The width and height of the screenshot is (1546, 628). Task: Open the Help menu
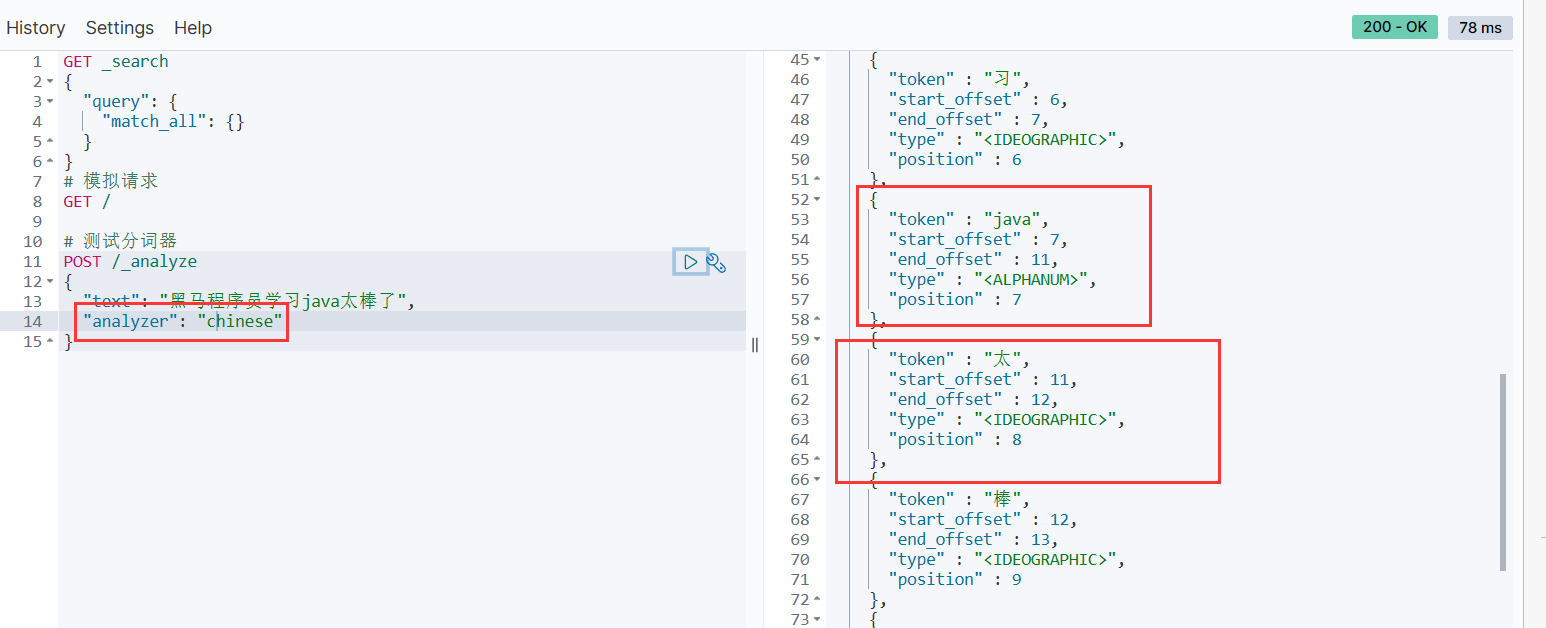click(x=193, y=28)
